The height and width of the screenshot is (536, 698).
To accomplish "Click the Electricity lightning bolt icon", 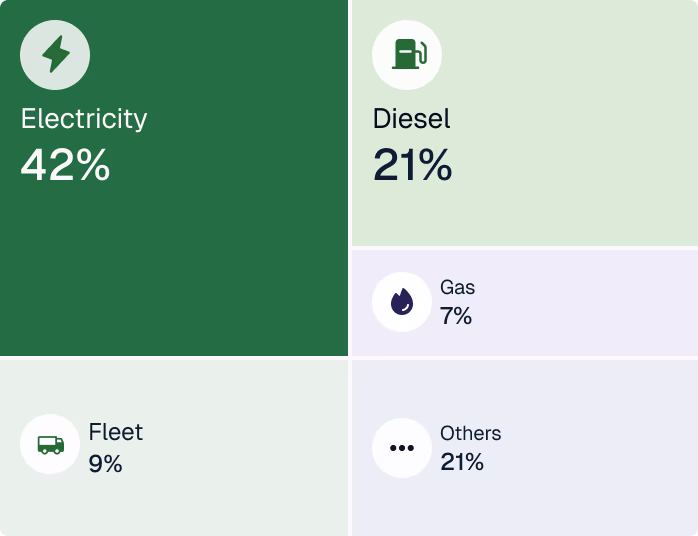I will click(x=55, y=54).
